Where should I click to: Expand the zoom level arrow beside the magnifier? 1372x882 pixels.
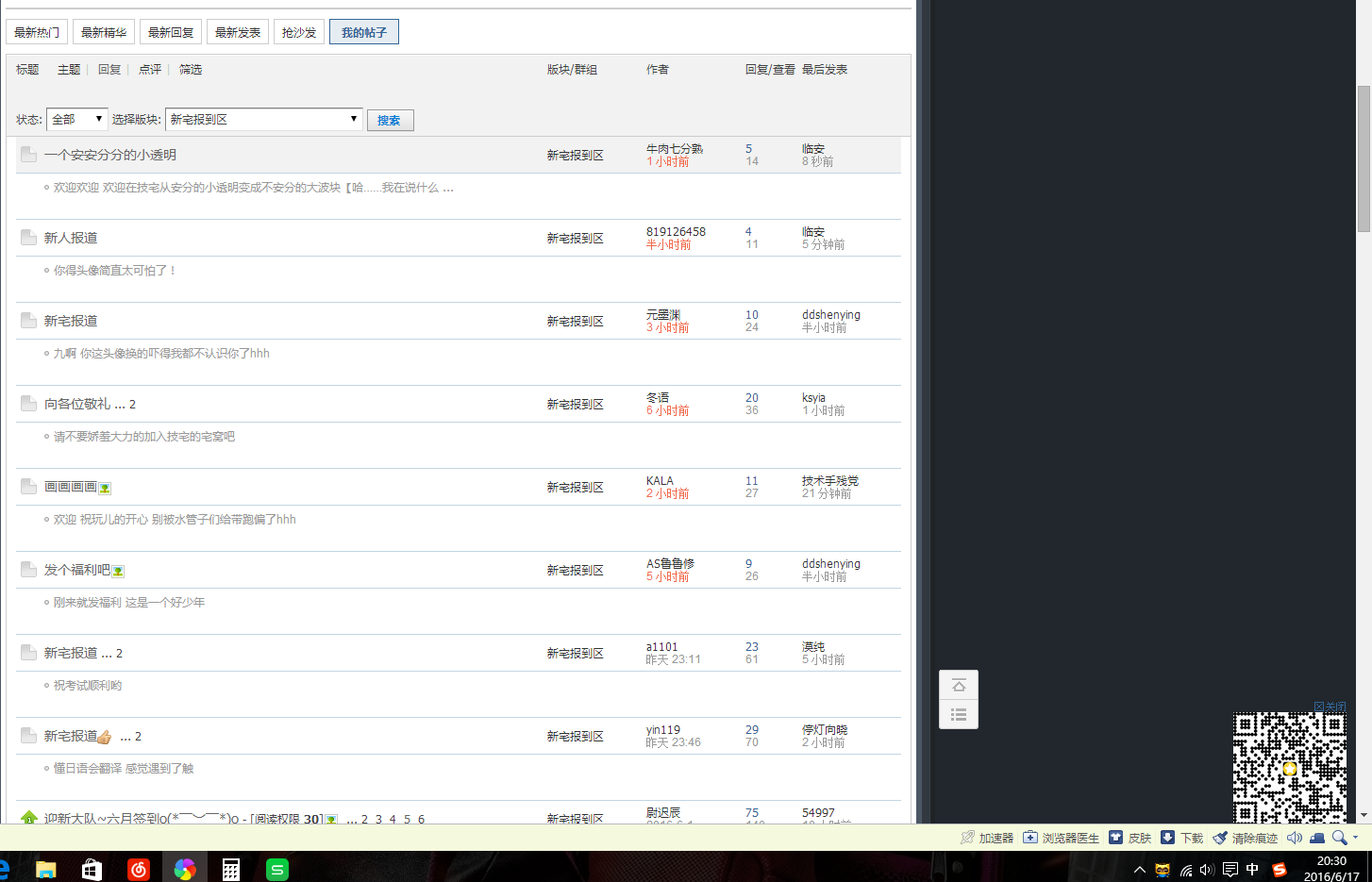coord(1356,838)
